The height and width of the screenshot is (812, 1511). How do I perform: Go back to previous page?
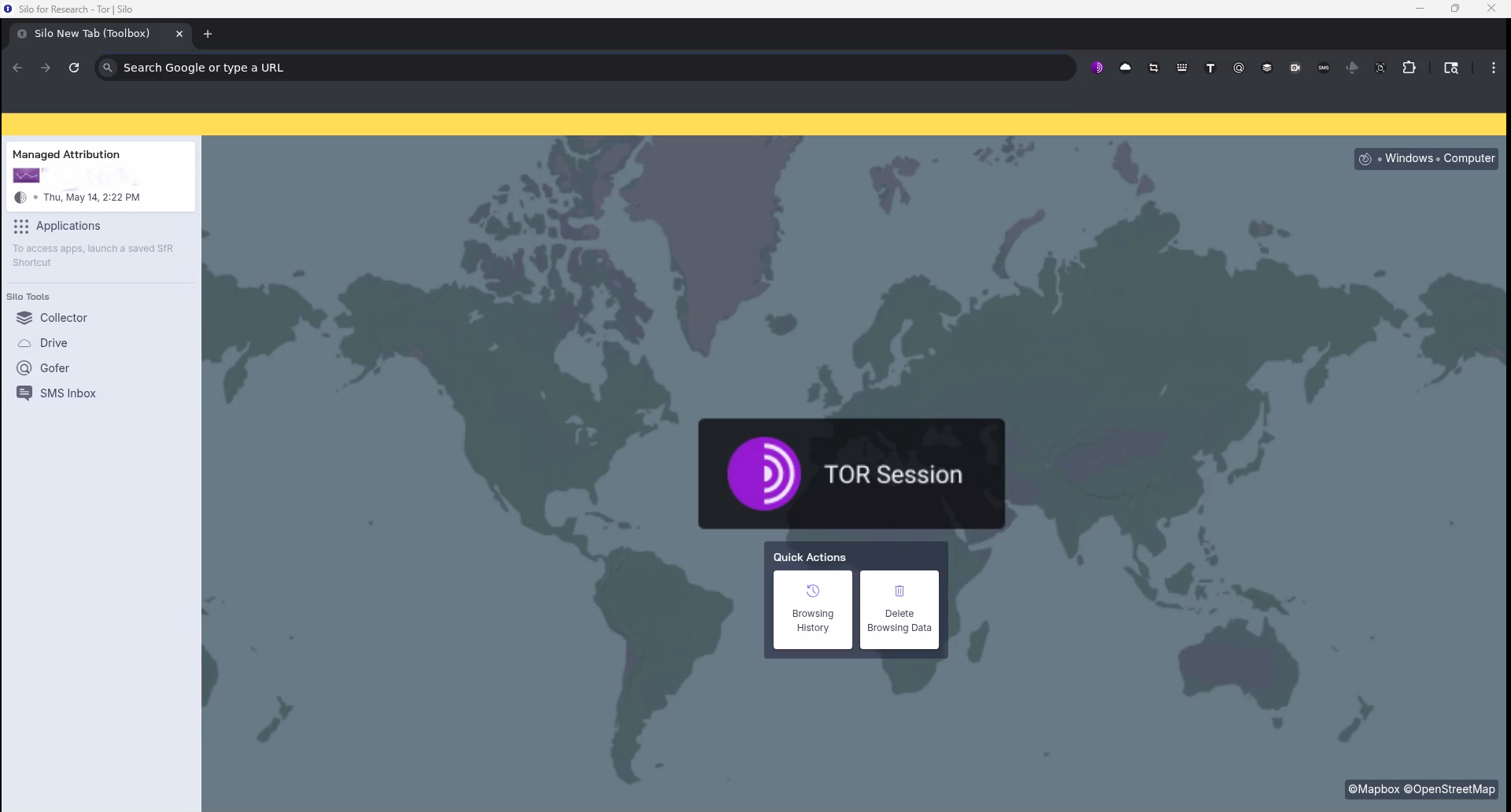(x=17, y=68)
